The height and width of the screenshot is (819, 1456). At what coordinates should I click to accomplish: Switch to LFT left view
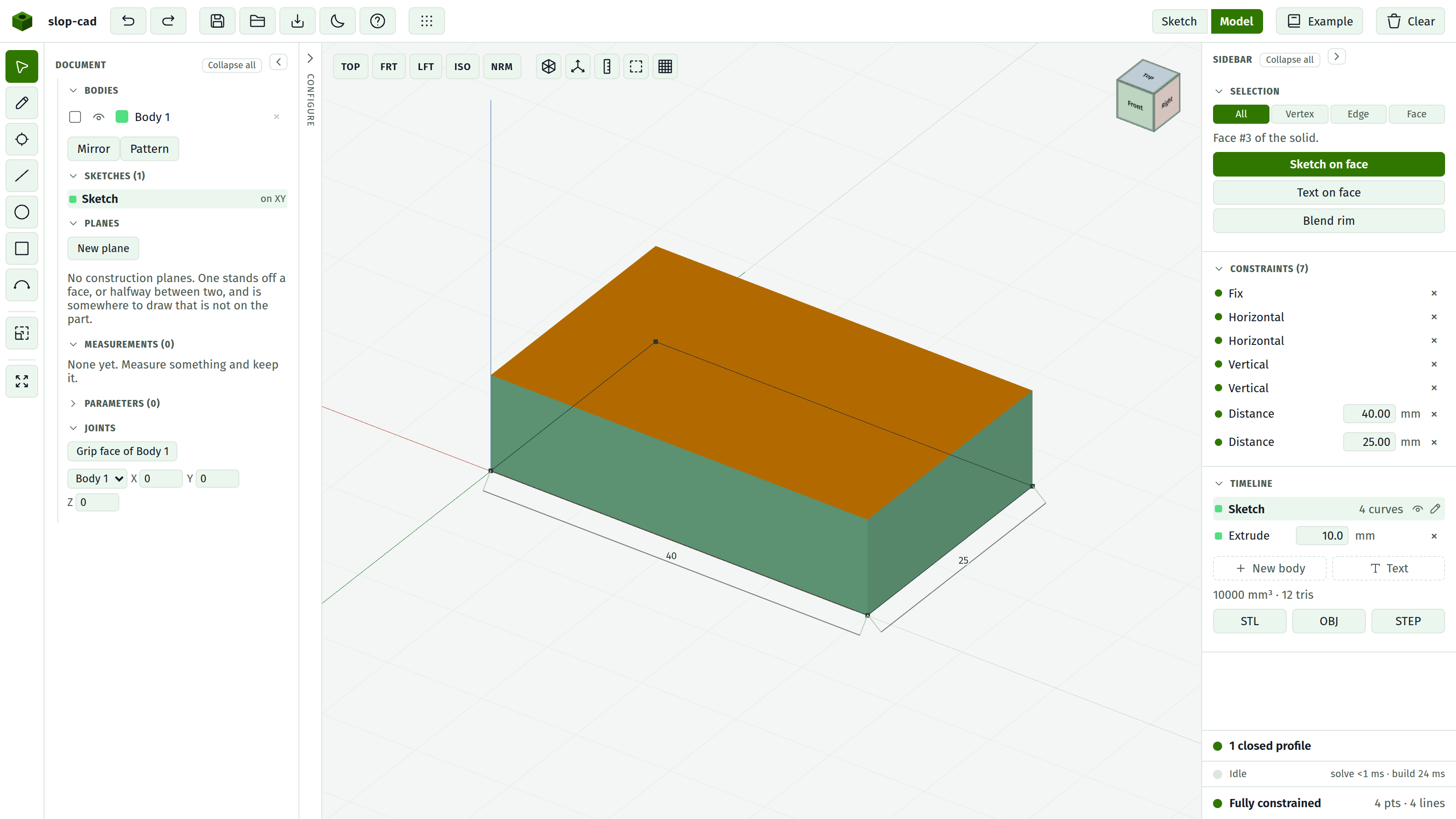point(425,67)
